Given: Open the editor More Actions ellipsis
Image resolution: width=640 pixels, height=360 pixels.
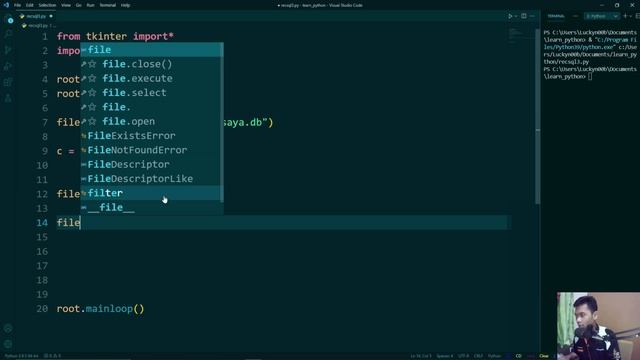Looking at the screenshot, I should 532,16.
